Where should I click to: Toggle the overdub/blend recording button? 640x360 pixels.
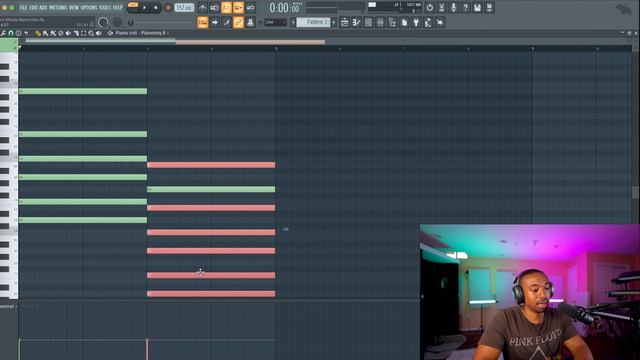point(238,7)
